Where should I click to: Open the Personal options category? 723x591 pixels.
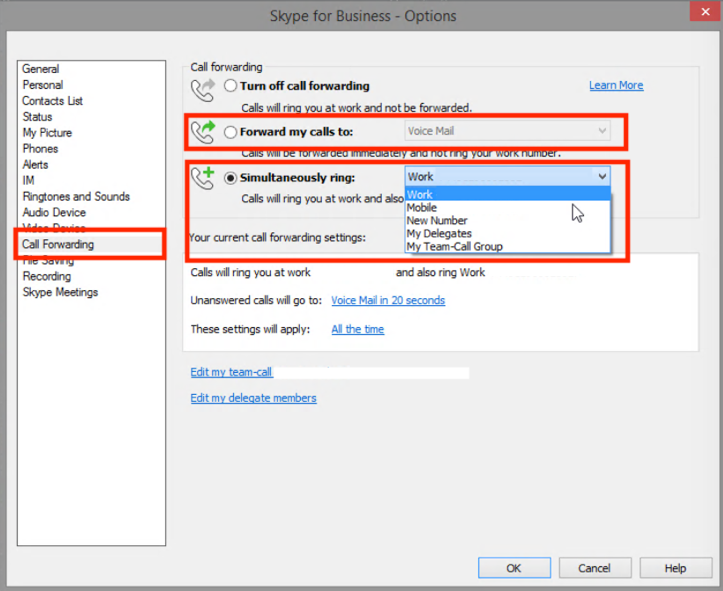(43, 85)
